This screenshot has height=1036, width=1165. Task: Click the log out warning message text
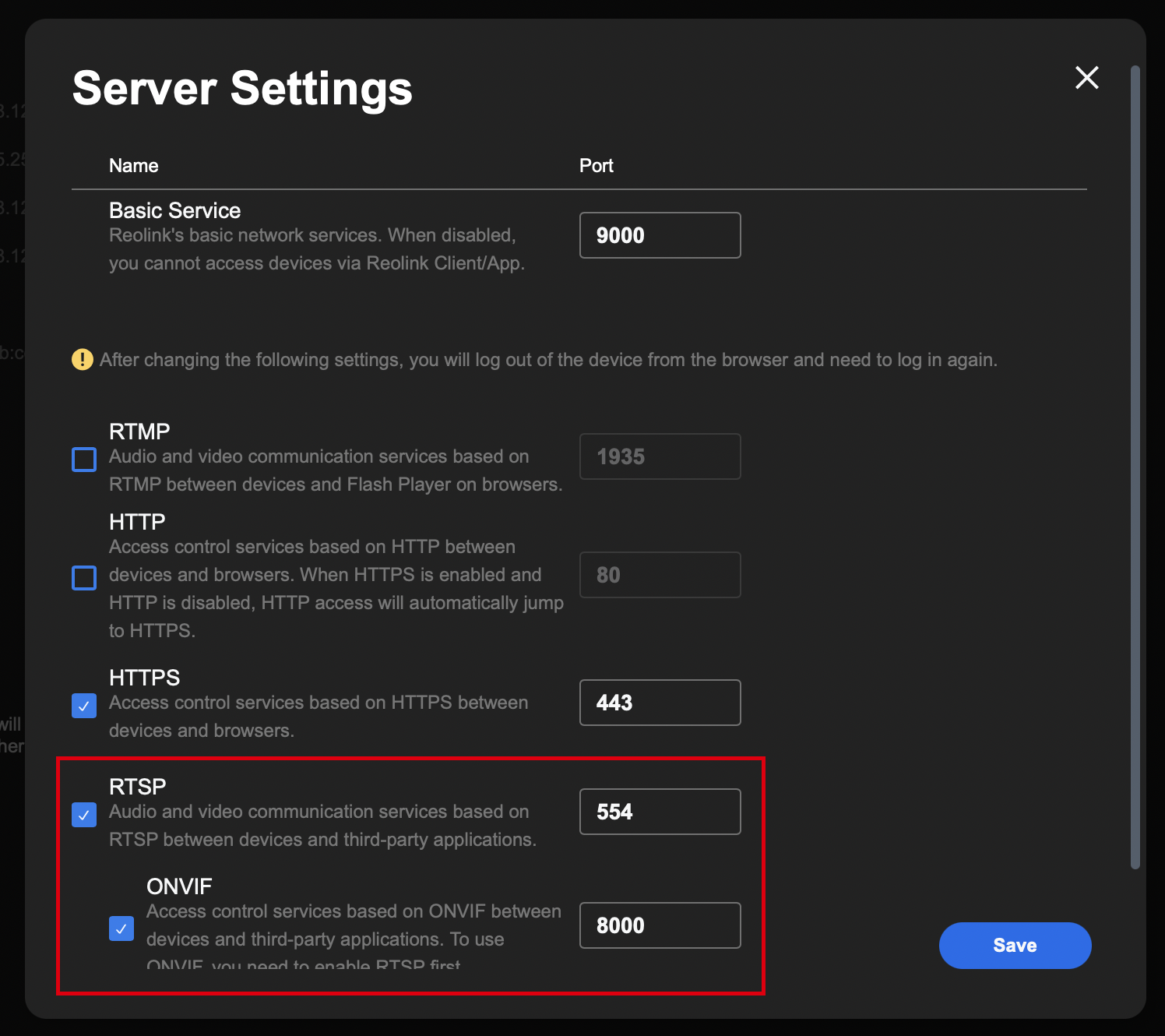pyautogui.click(x=548, y=360)
